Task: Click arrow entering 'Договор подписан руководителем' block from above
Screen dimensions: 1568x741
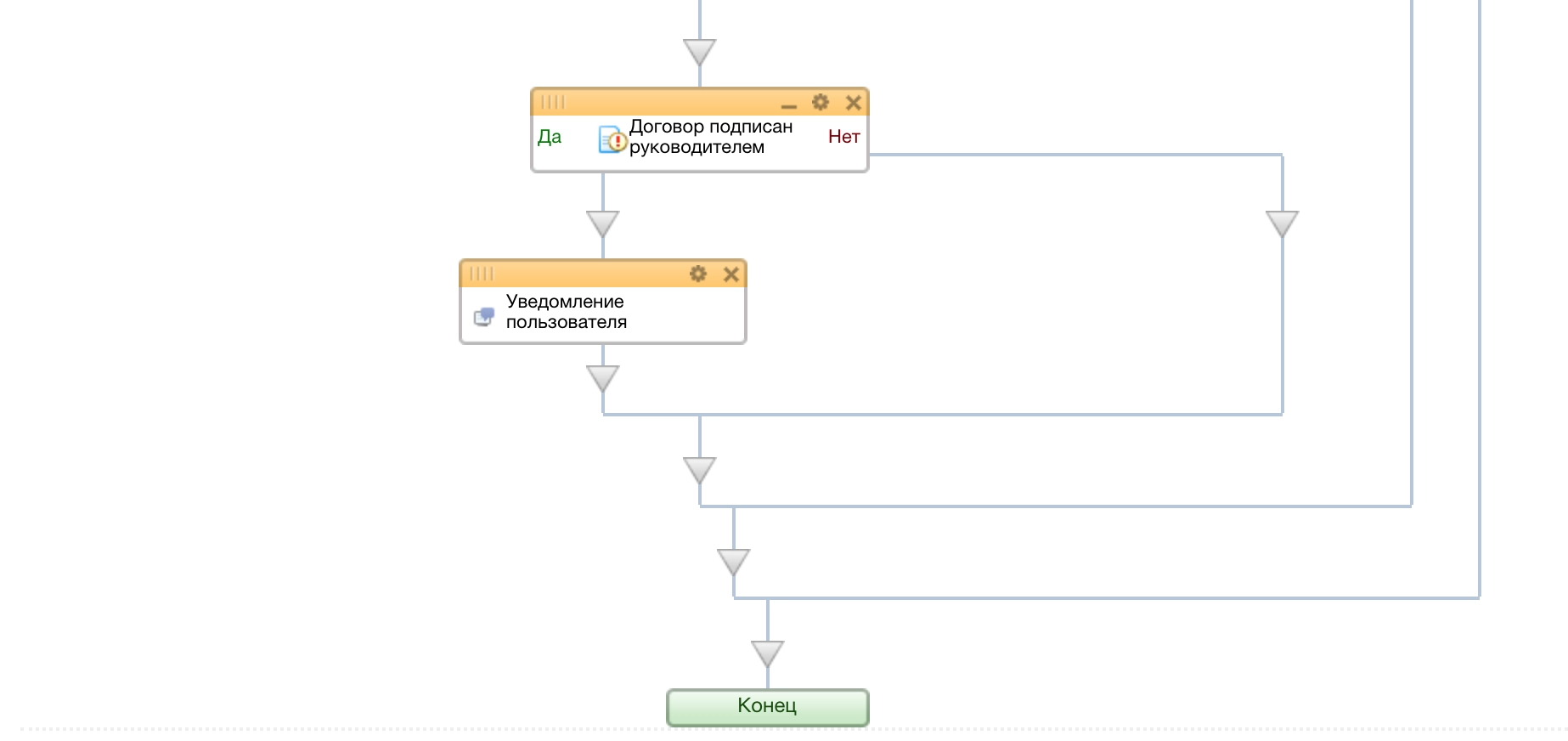Action: [700, 53]
